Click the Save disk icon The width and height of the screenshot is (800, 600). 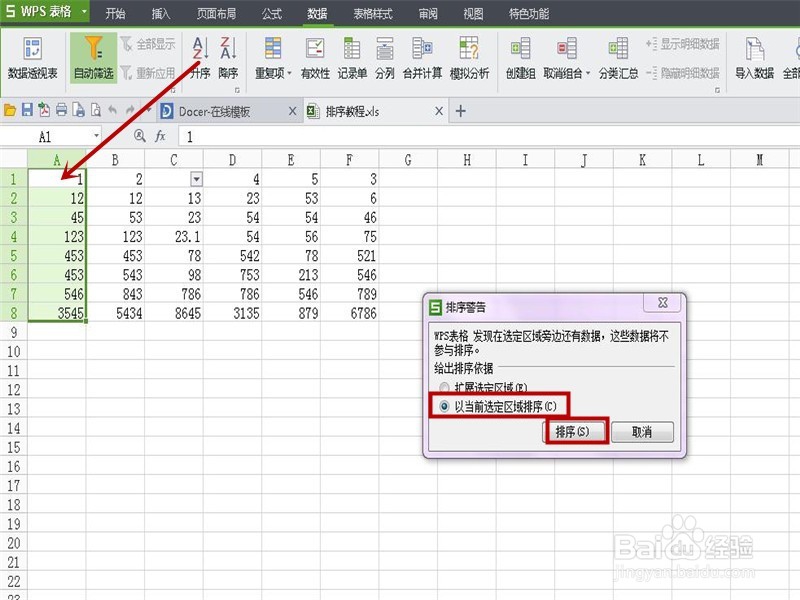click(x=27, y=110)
